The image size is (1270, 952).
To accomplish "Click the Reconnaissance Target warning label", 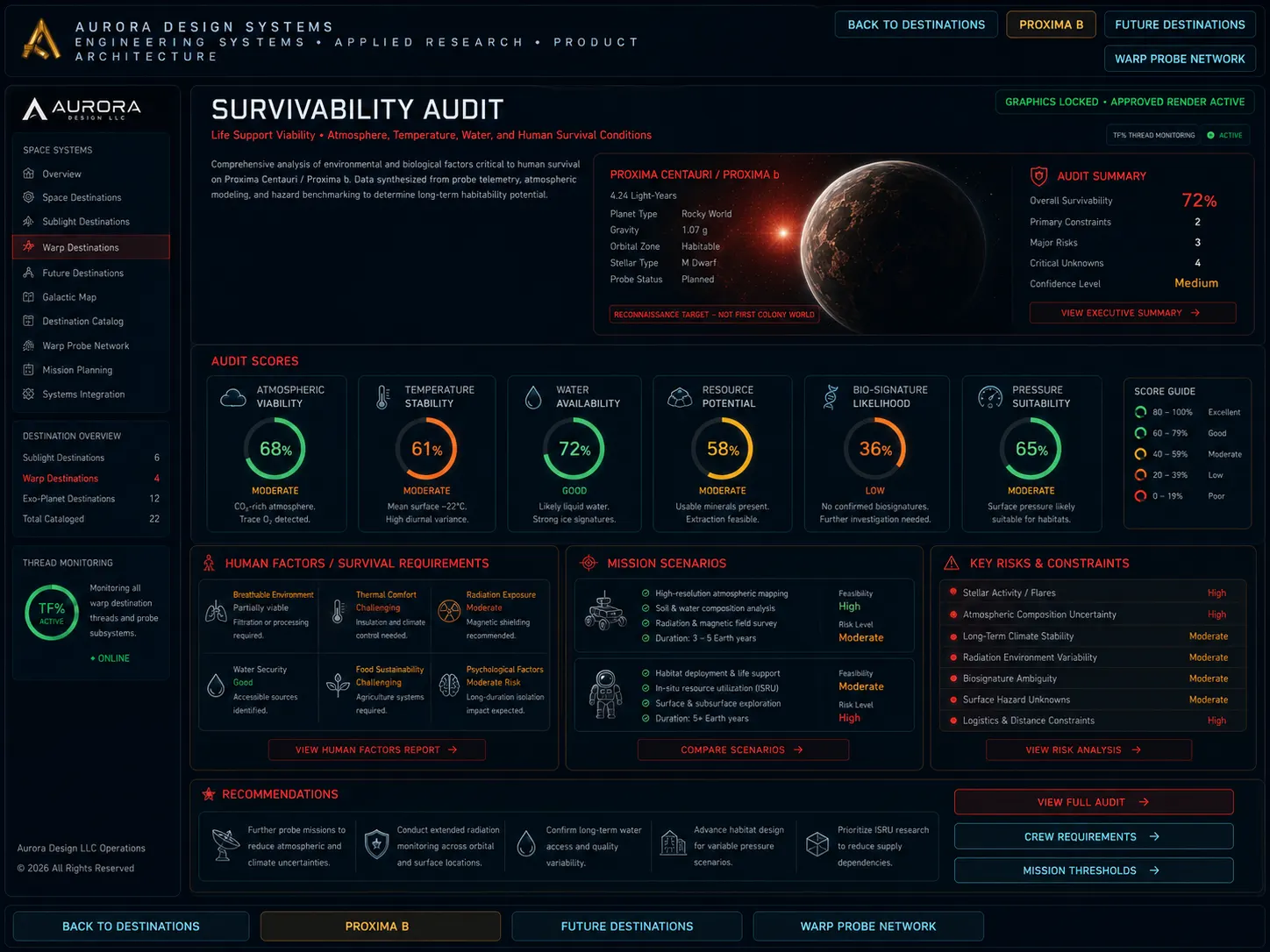I will 714,315.
